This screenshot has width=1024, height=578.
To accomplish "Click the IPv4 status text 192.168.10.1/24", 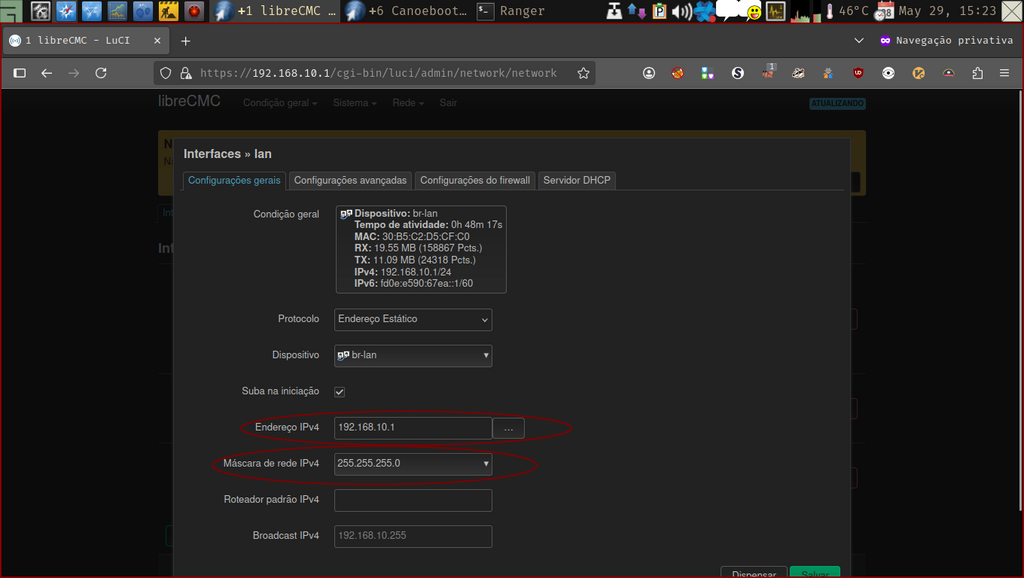I will (x=415, y=272).
